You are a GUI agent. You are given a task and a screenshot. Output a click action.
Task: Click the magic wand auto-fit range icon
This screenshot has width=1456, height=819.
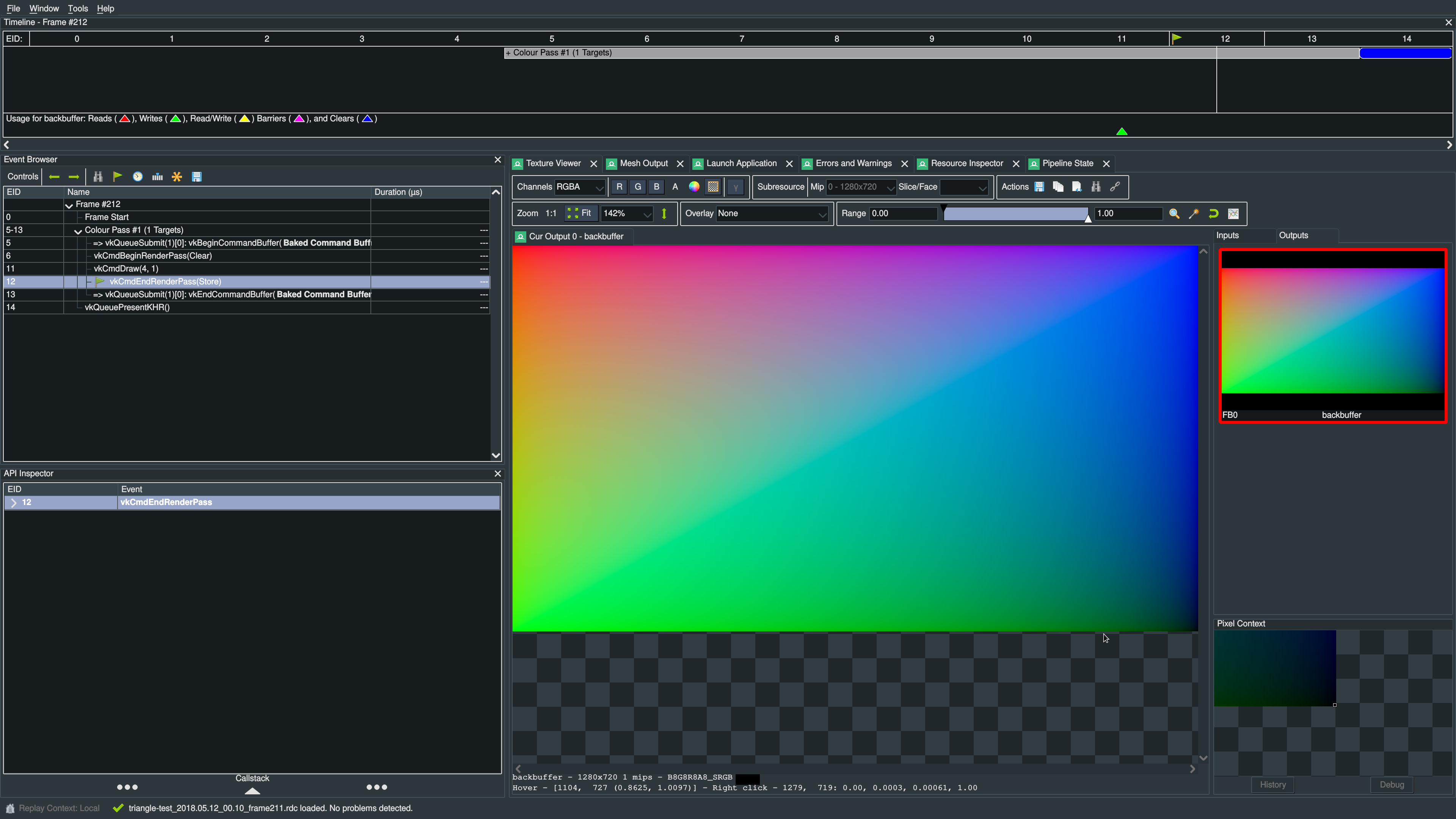click(x=1194, y=213)
